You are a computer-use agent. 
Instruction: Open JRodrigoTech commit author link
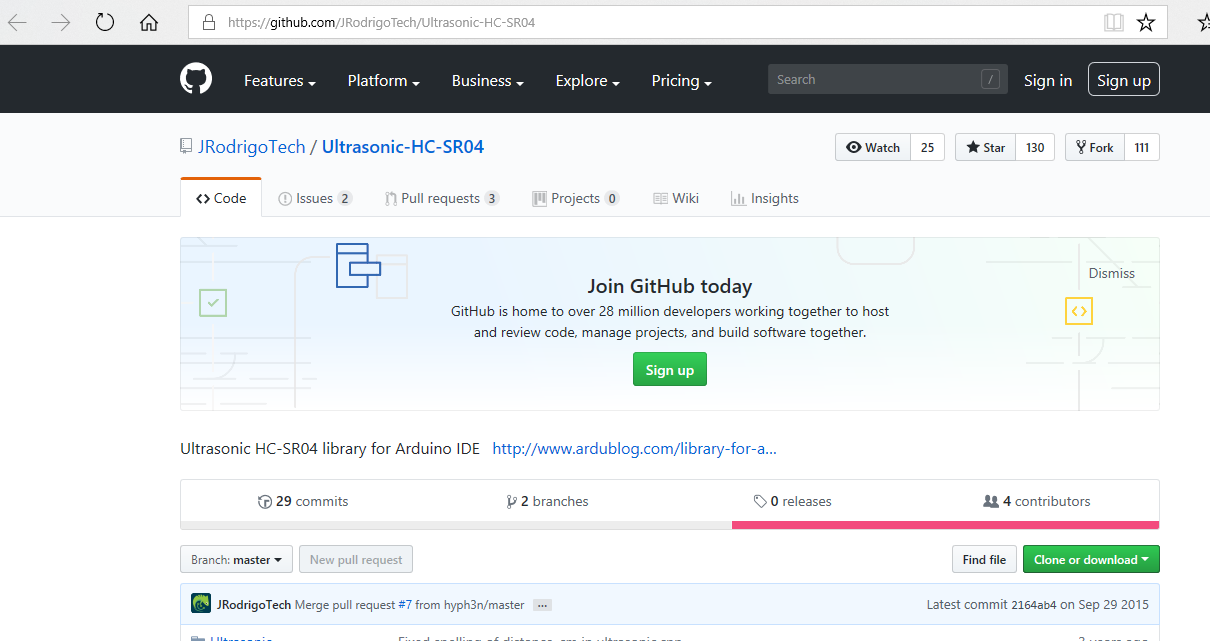(x=254, y=604)
